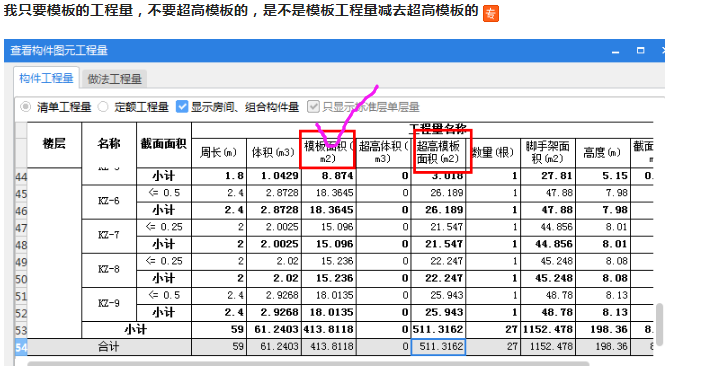Select highlighted row number 54
The width and height of the screenshot is (705, 366).
21,348
